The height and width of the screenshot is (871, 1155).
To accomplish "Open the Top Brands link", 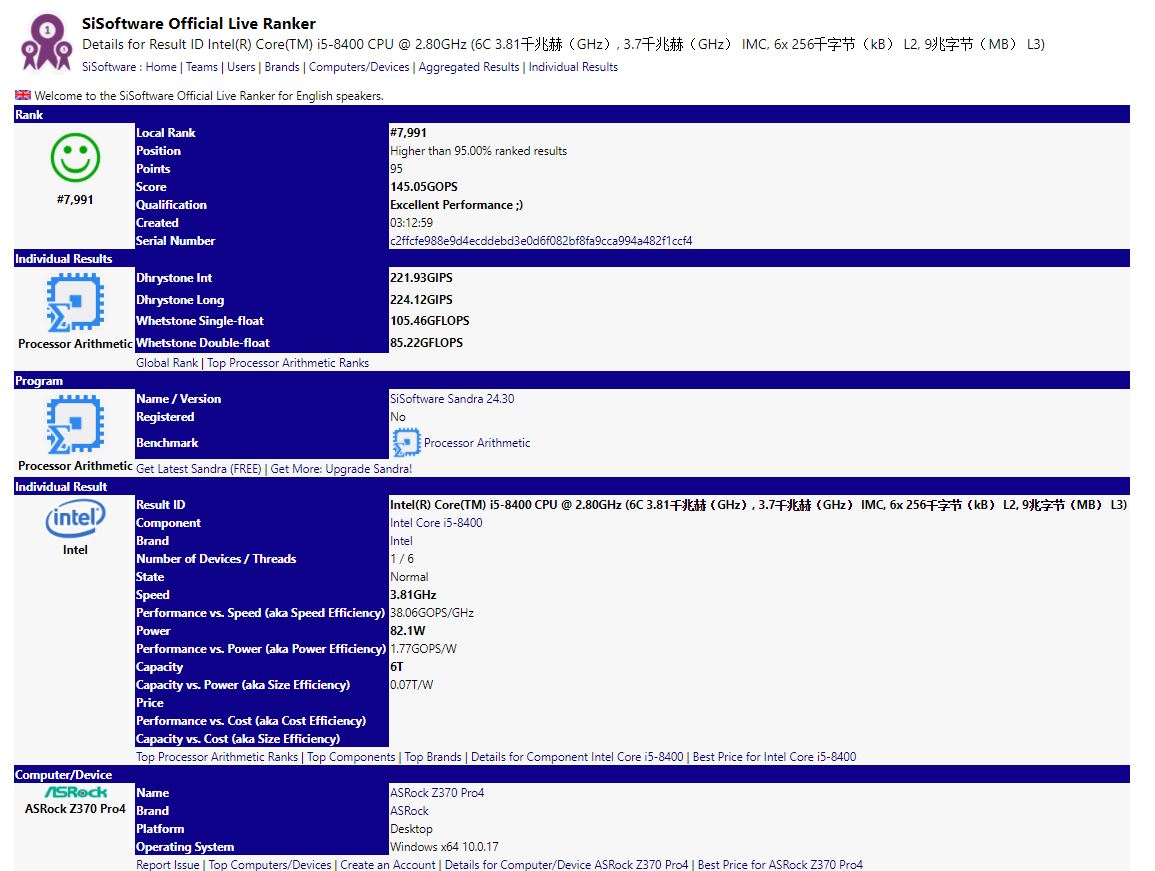I will (433, 757).
